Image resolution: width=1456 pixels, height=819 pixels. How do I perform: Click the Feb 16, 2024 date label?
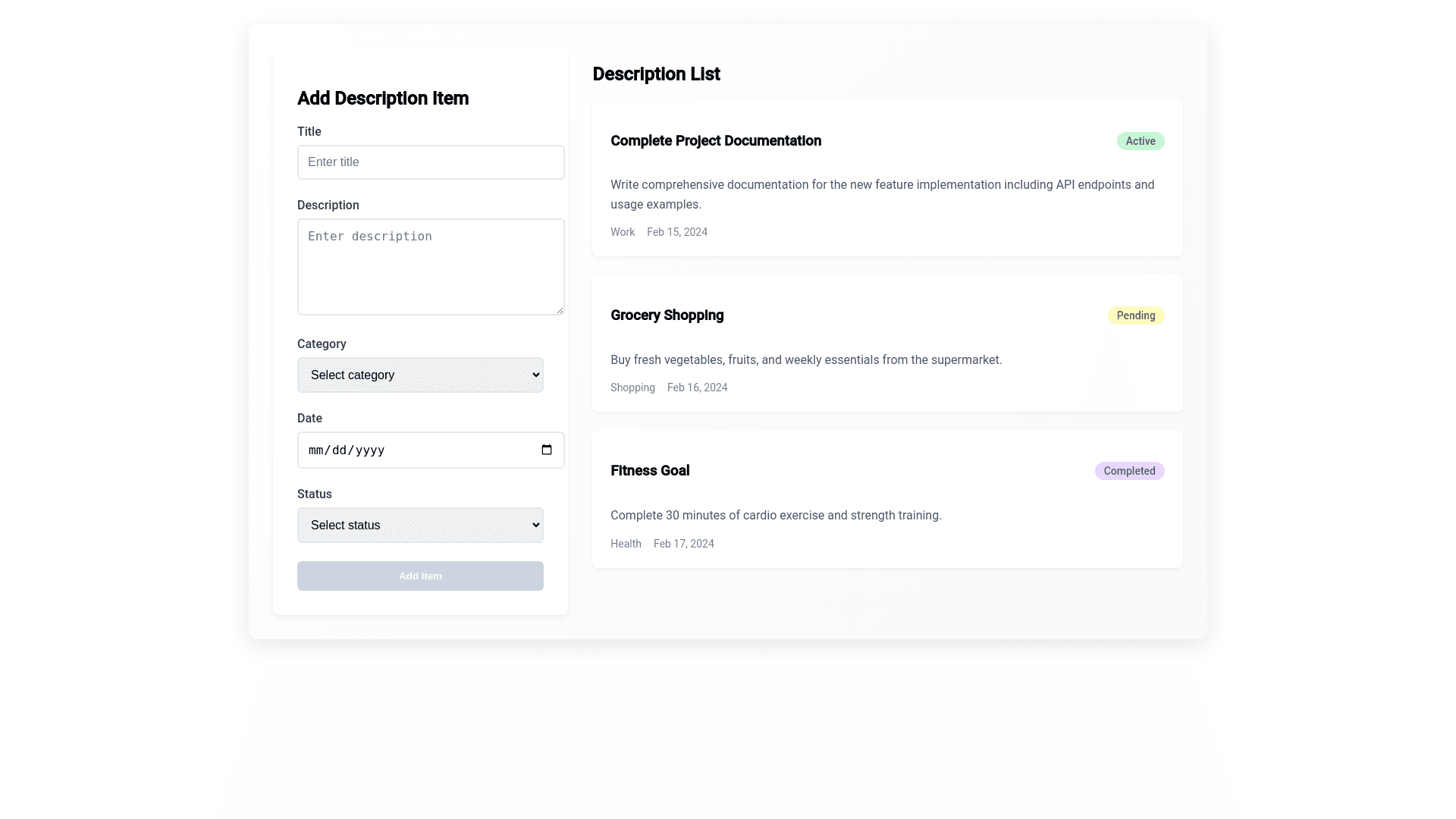coord(696,388)
